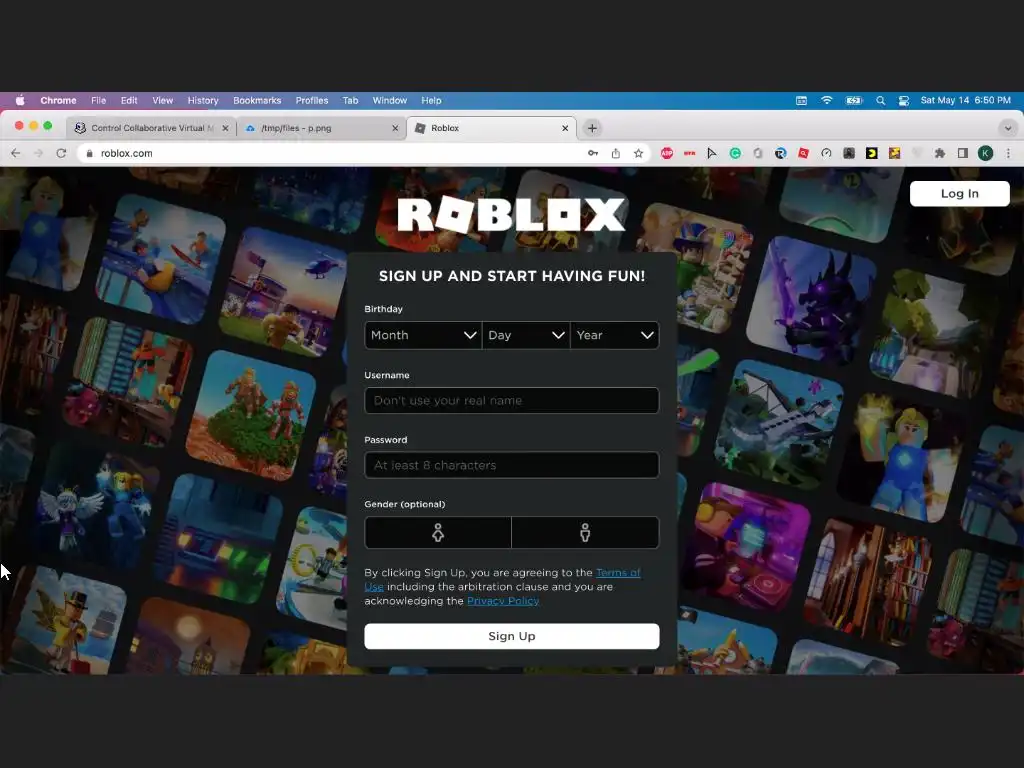Open the Tab menu
1024x768 pixels.
[350, 100]
